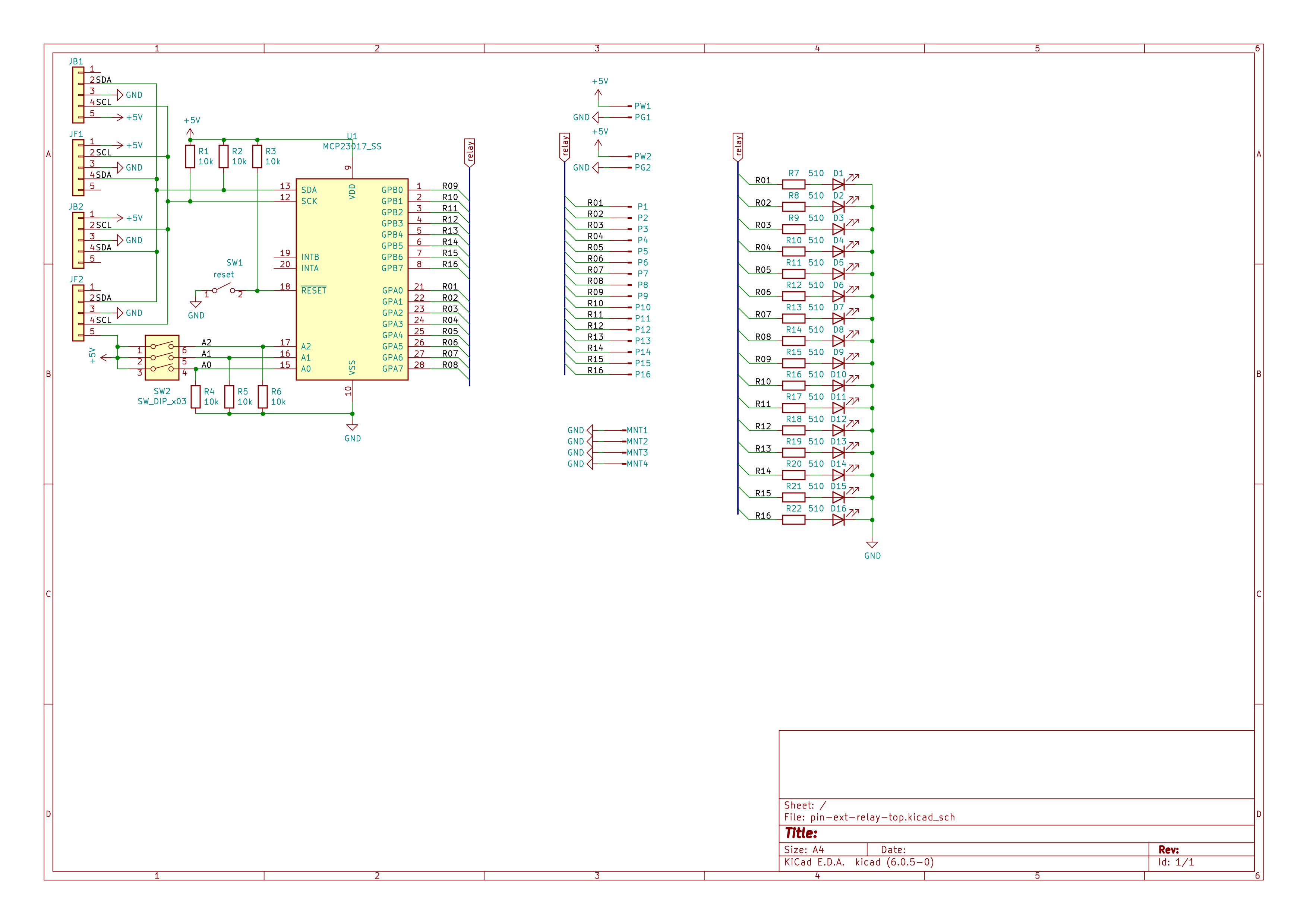The image size is (1307, 924).
Task: Click the R7 510 resistor symbol
Action: pos(793,184)
